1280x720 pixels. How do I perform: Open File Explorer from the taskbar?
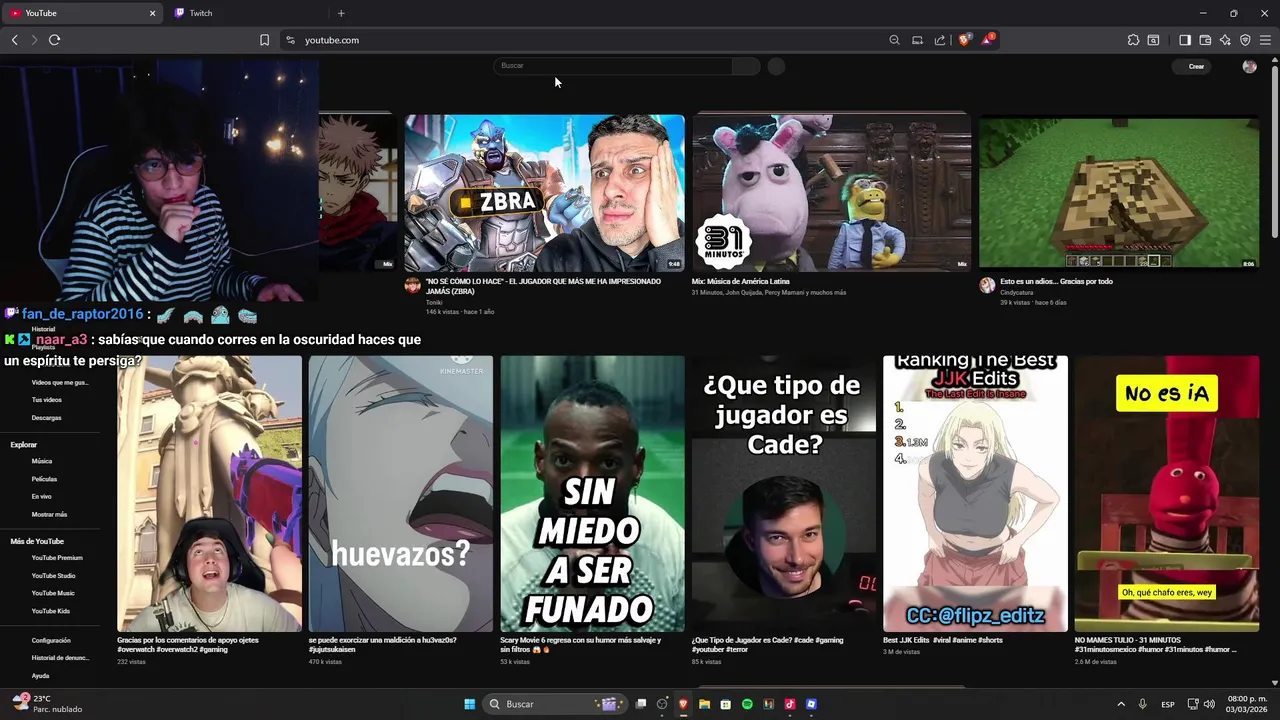click(704, 704)
